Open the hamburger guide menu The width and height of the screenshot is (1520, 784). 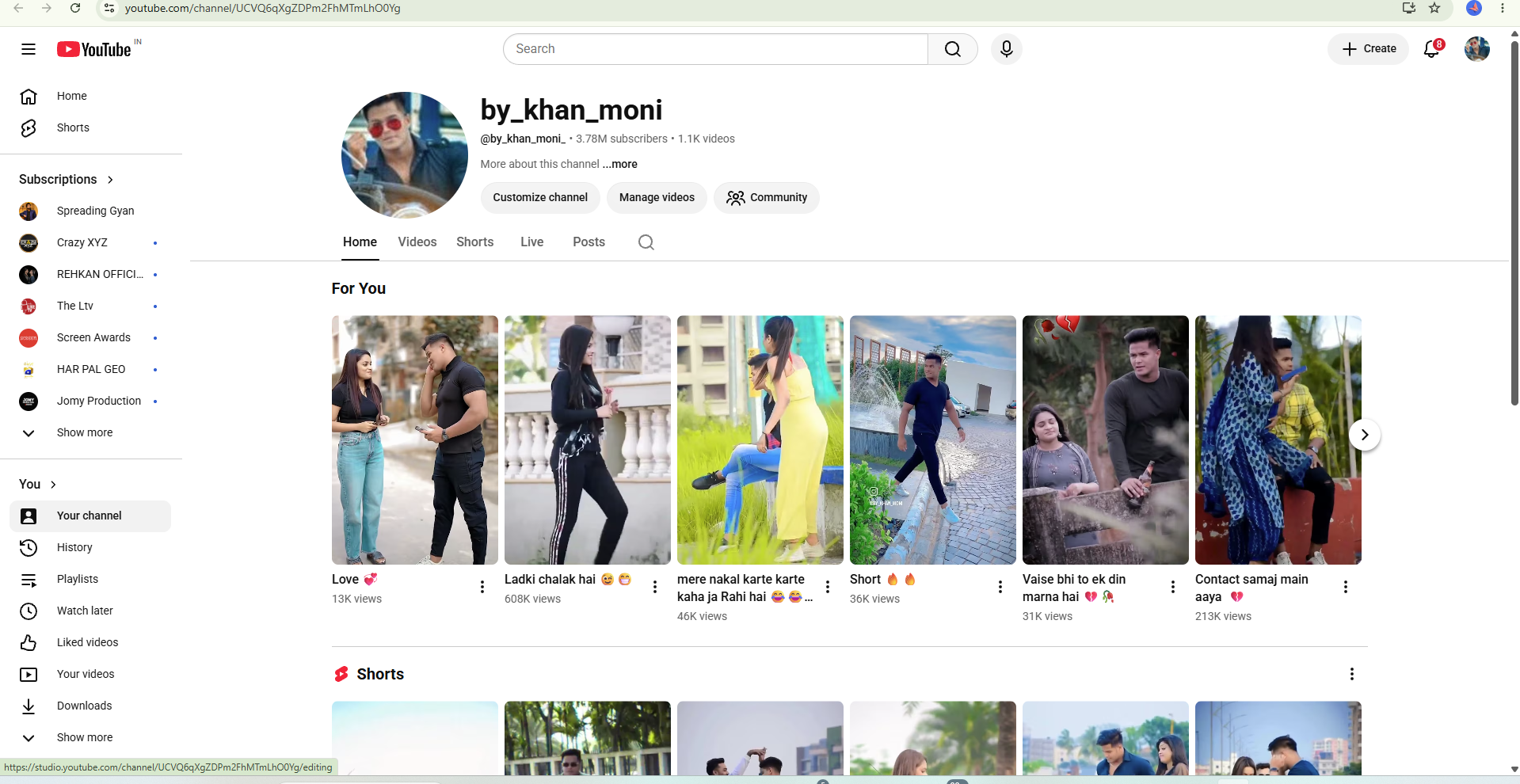click(29, 49)
